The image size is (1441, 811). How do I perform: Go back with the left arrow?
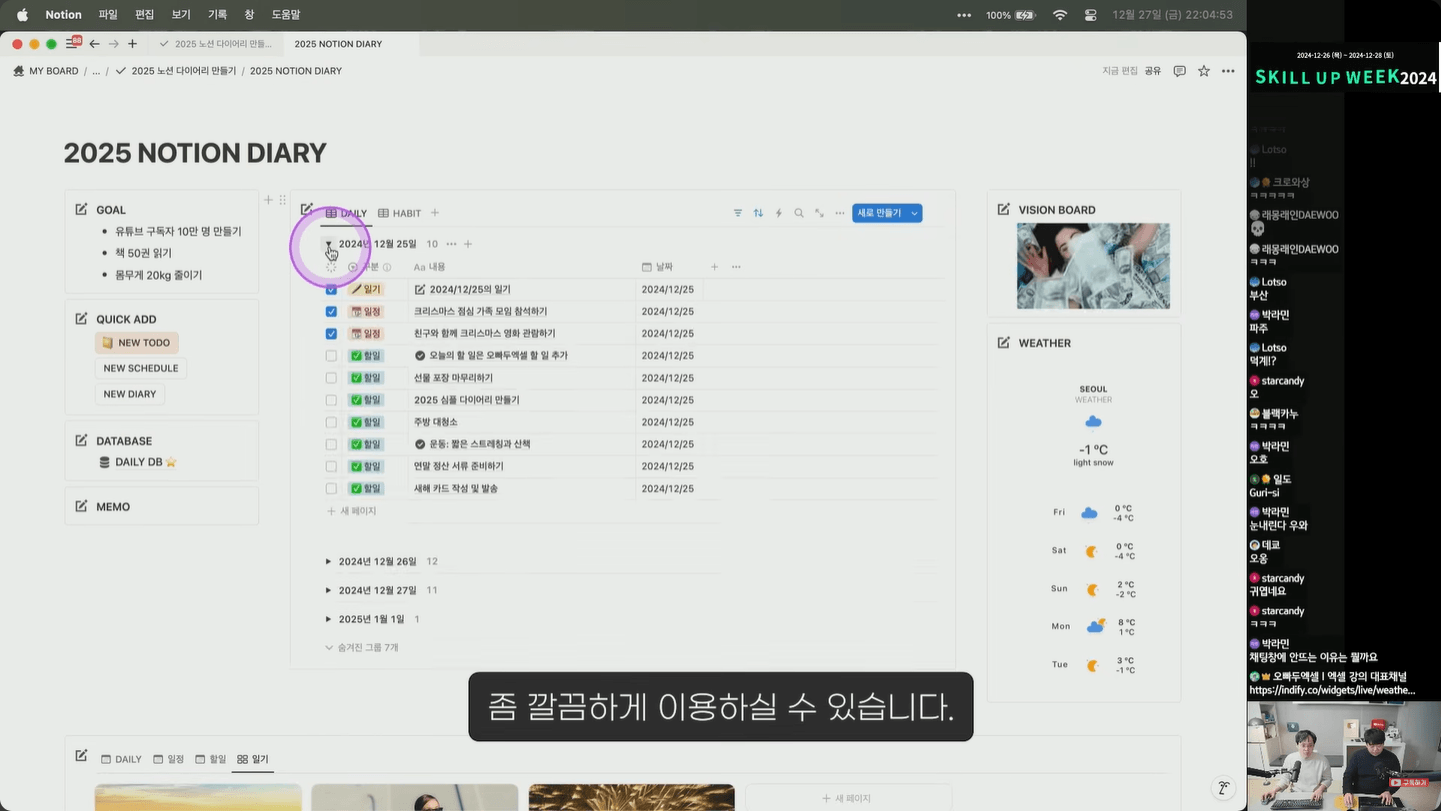(x=94, y=44)
